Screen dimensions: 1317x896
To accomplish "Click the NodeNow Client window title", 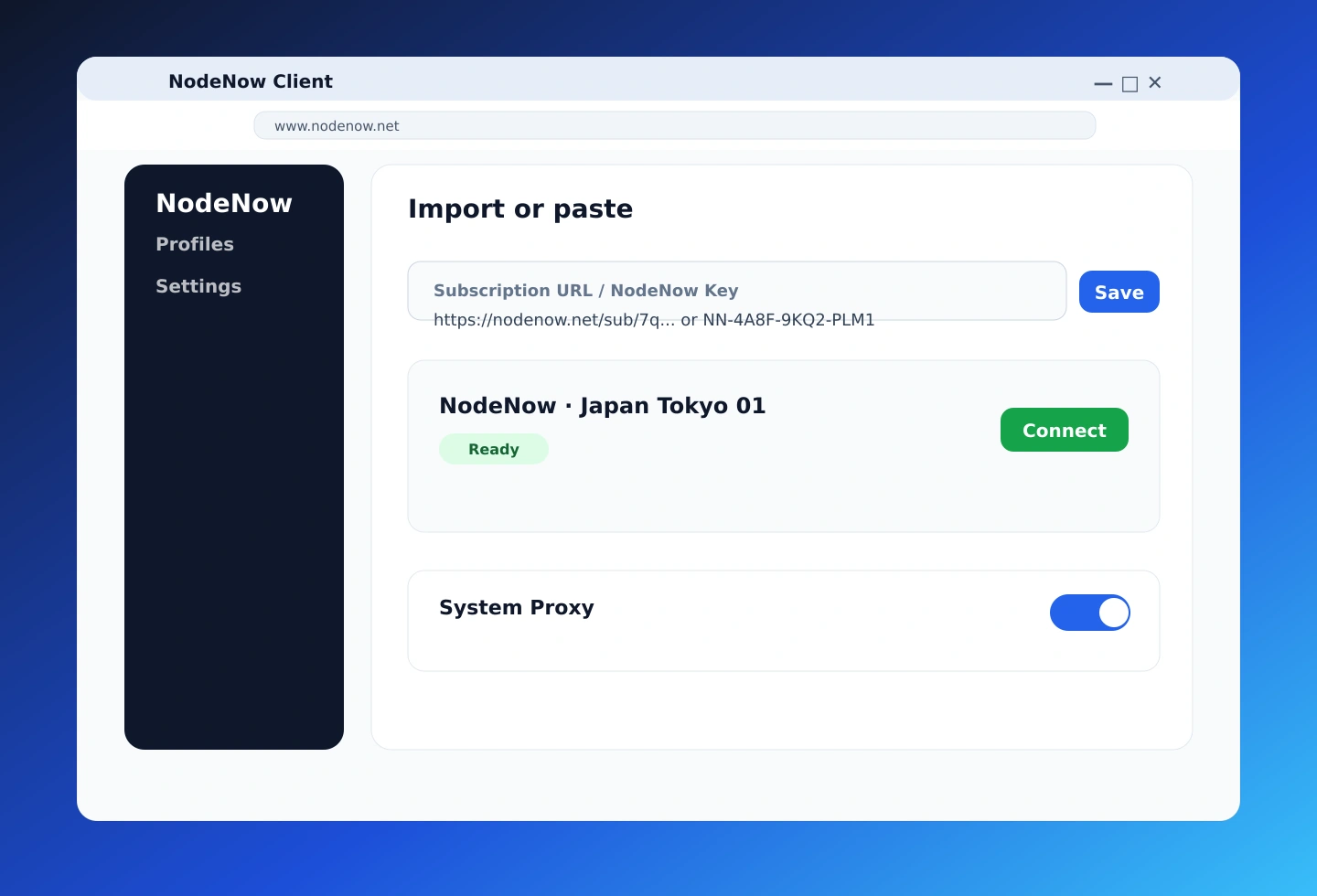I will (x=251, y=81).
